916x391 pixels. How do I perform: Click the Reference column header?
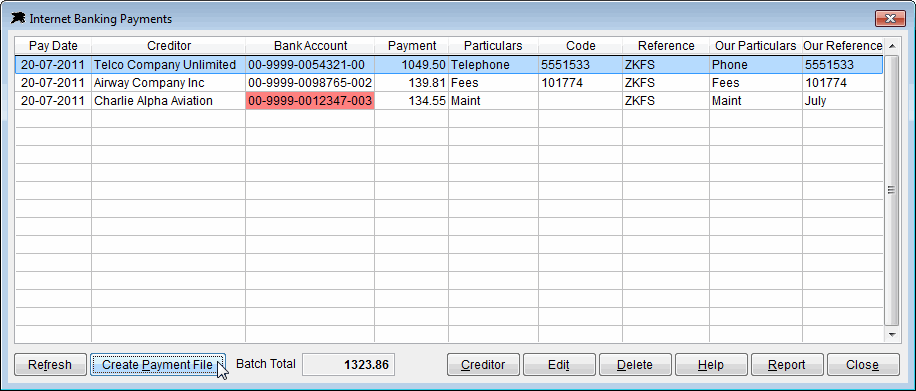(666, 46)
